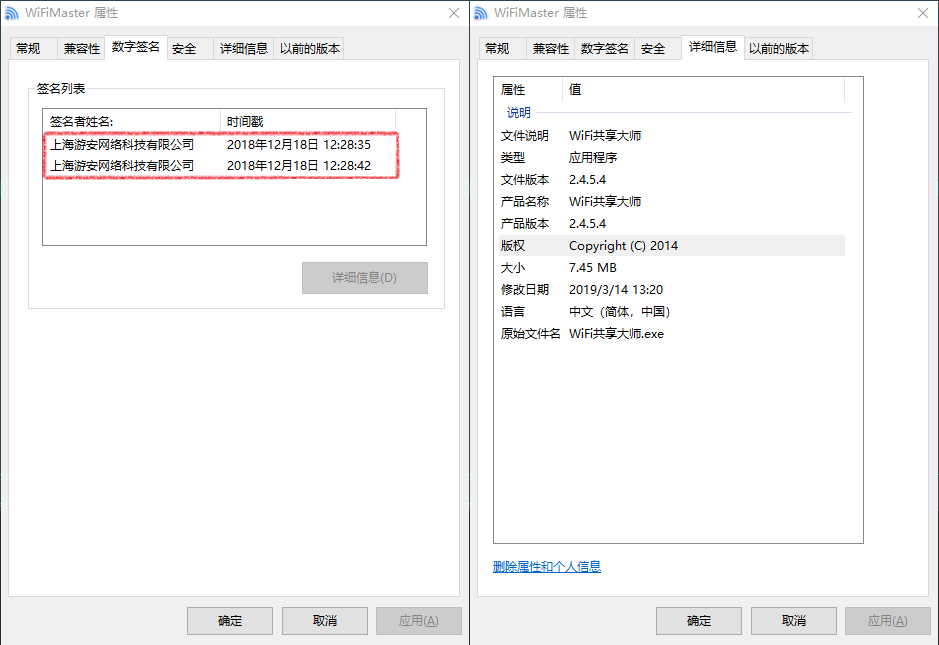Screen dimensions: 939x645
Task: Switch to 常规 tab in the signature dialog
Action: point(28,48)
